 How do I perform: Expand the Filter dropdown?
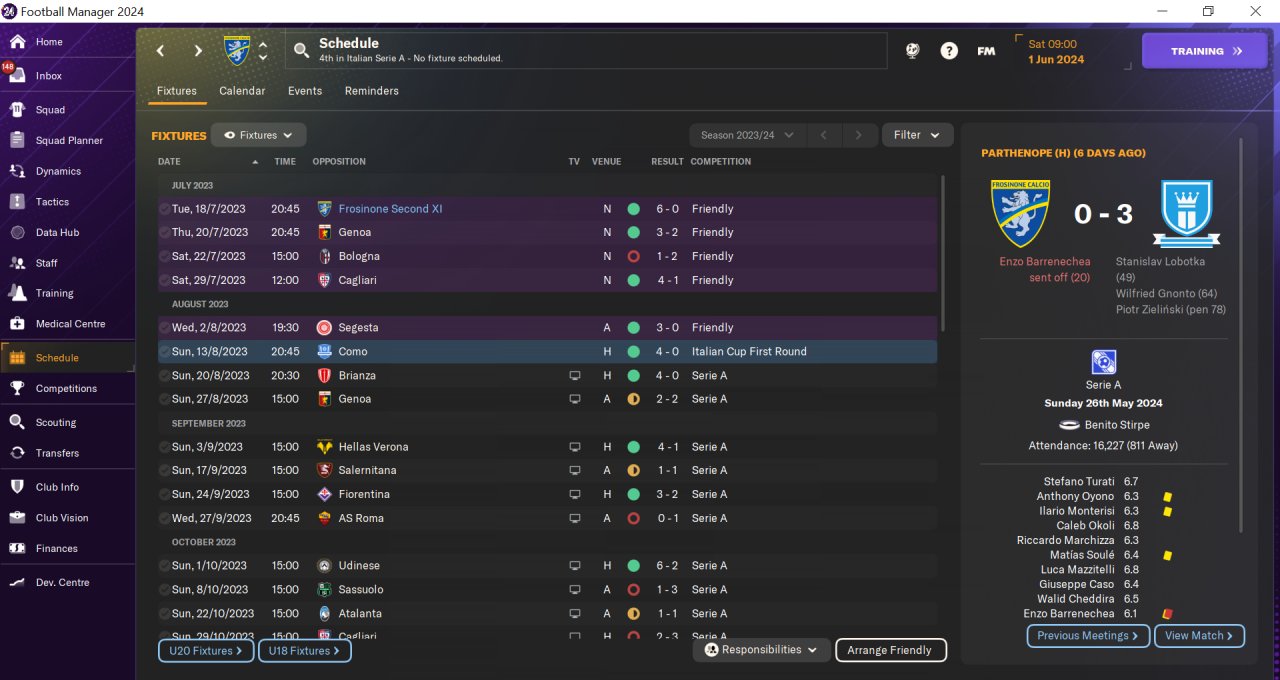(917, 135)
